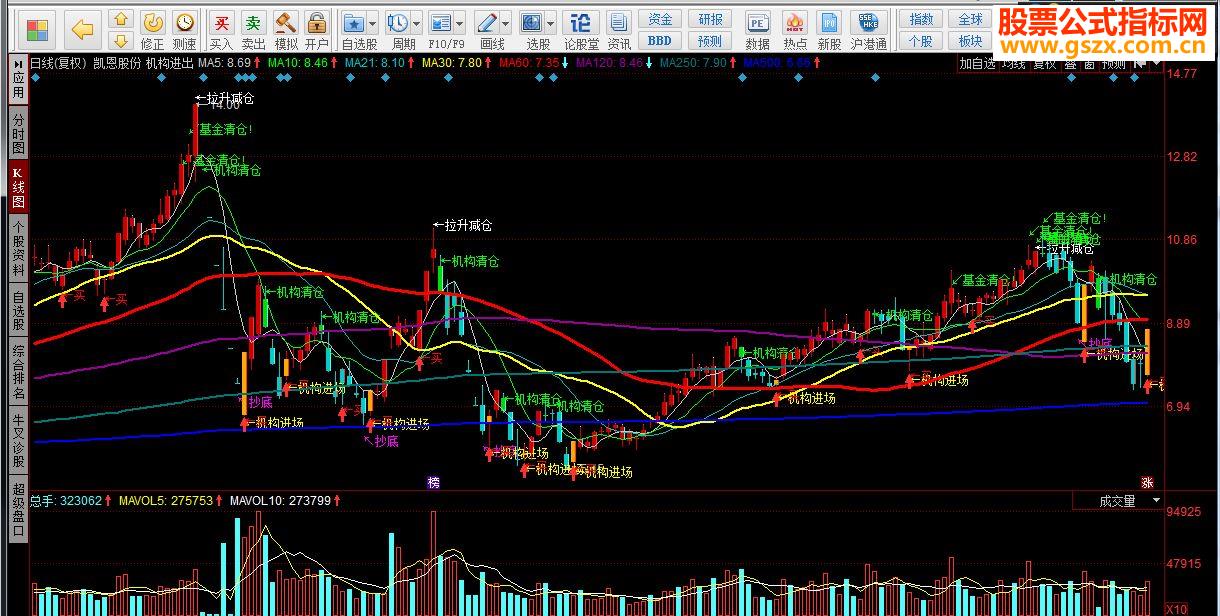Expand the 自选股 dropdown arrow
1220x616 pixels.
click(372, 22)
